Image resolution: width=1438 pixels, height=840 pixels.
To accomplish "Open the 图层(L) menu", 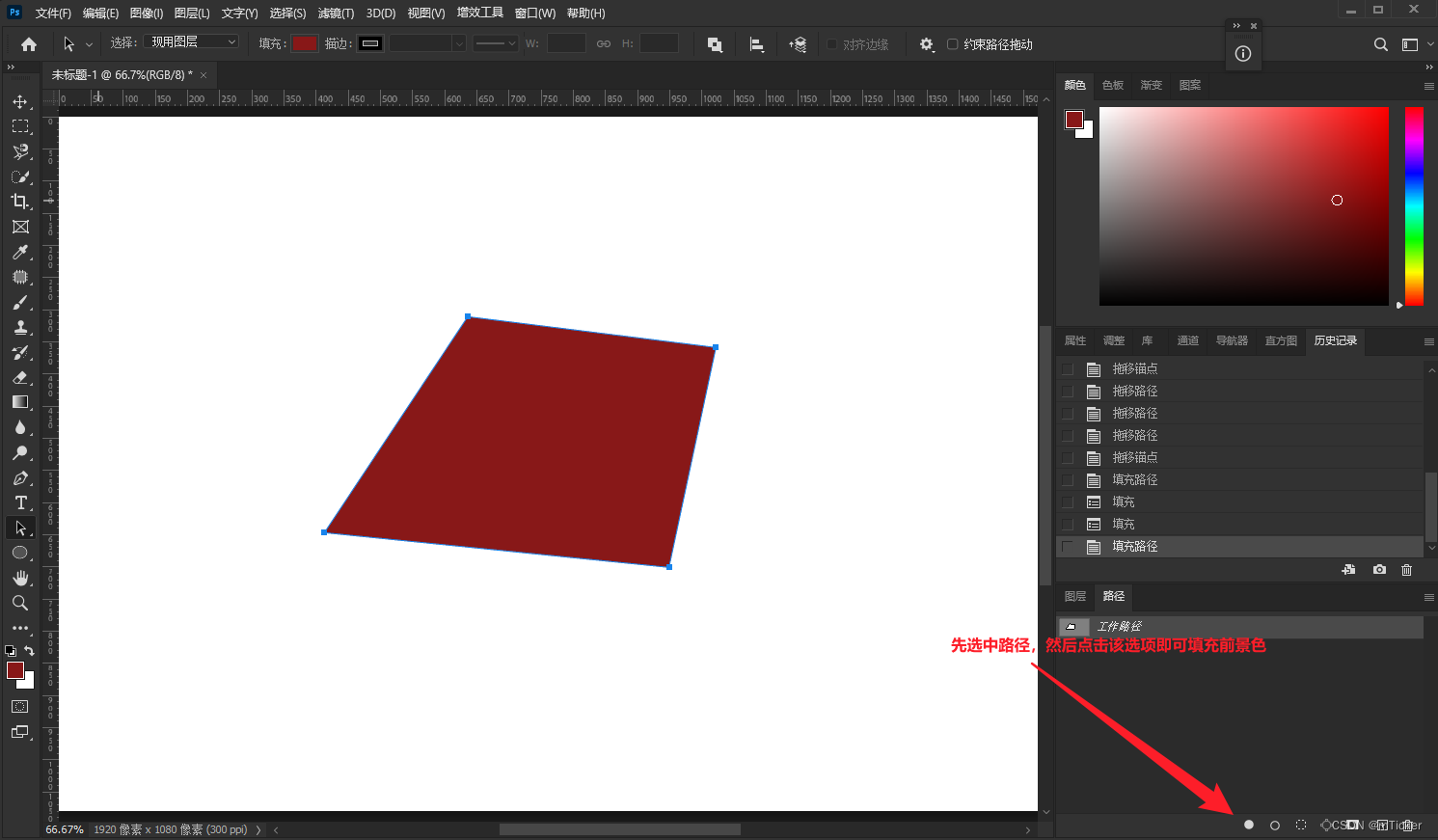I will [x=192, y=14].
